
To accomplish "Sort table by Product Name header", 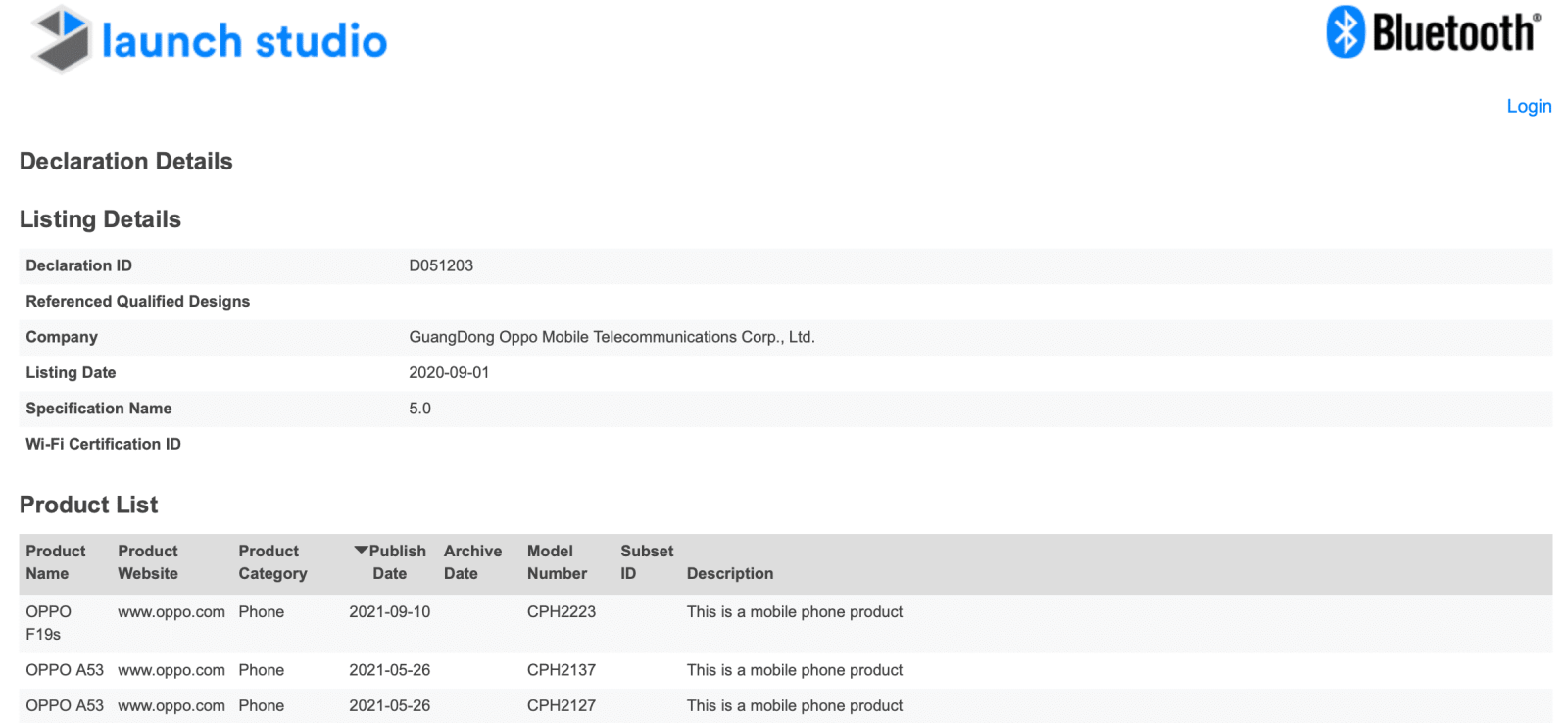I will pos(56,562).
